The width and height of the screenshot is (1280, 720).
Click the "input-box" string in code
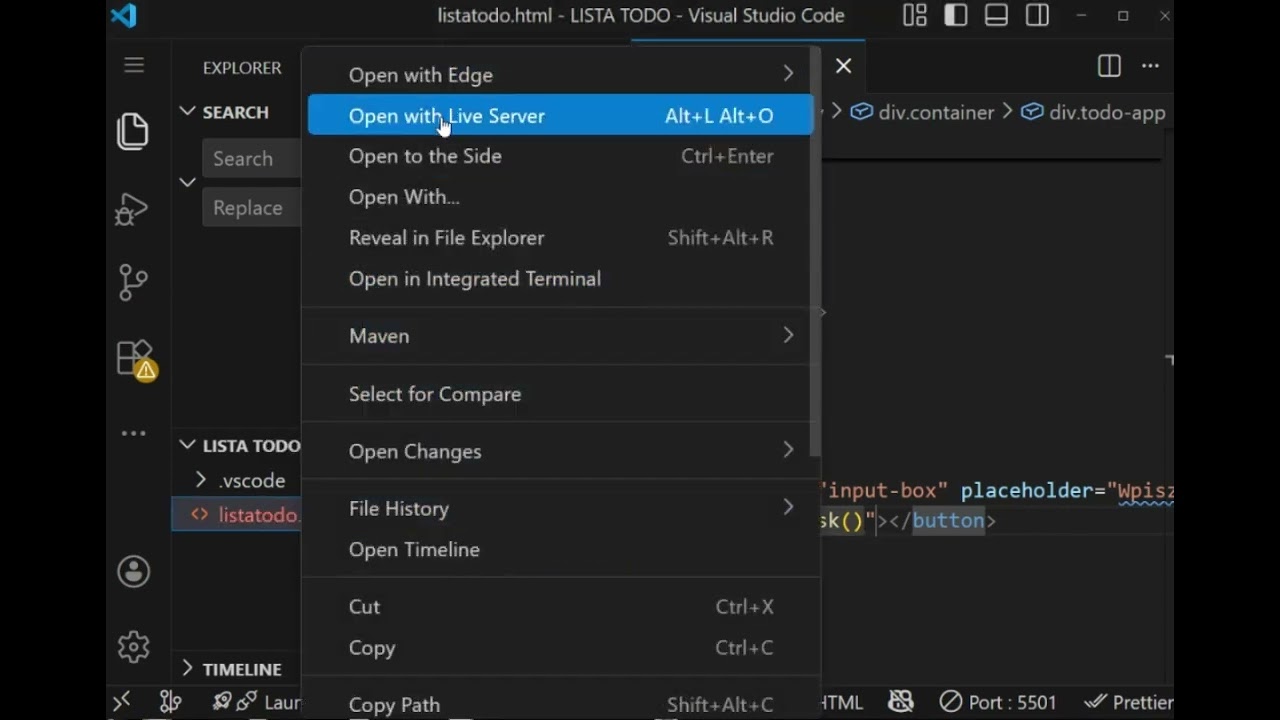(x=884, y=490)
